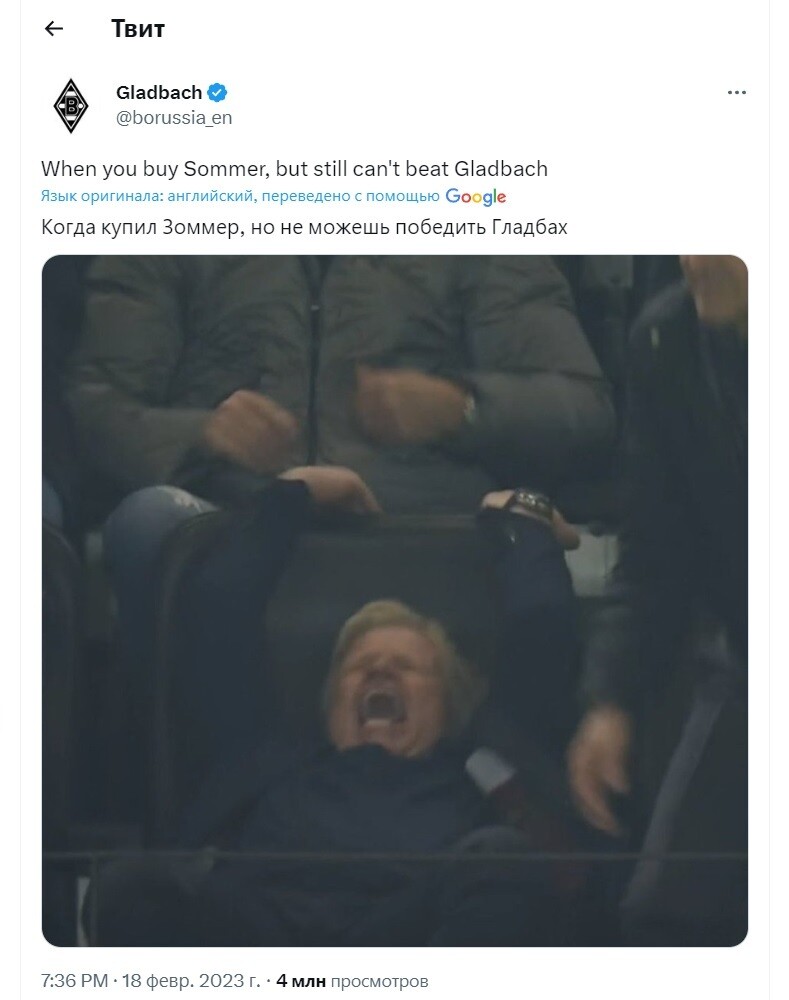The image size is (789, 1000).
Task: Click the translated Russian tweet text
Action: coord(304,227)
